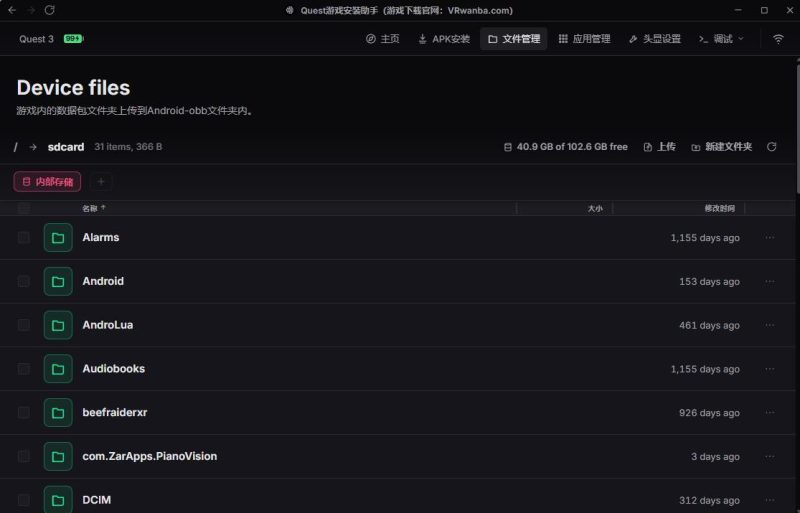Check the beefraiderxr folder checkbox

pos(23,412)
